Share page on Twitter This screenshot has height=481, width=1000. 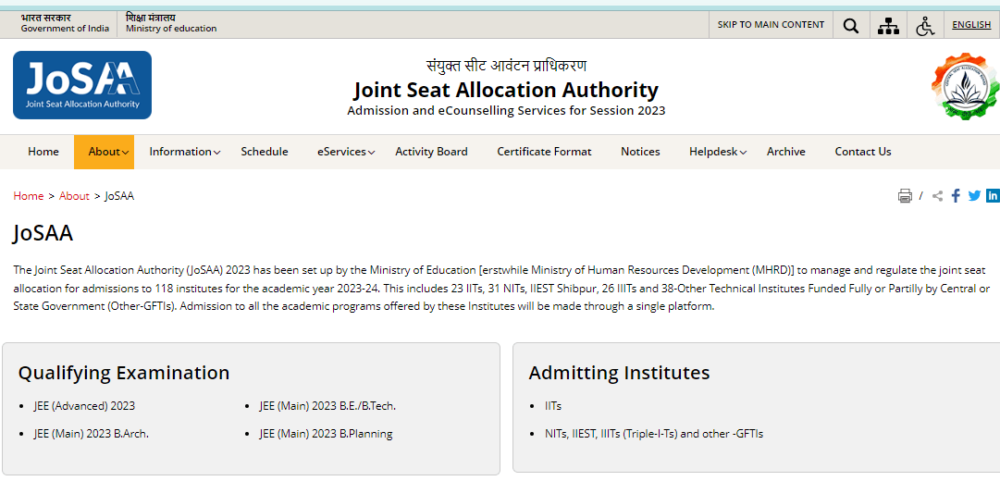tap(974, 196)
